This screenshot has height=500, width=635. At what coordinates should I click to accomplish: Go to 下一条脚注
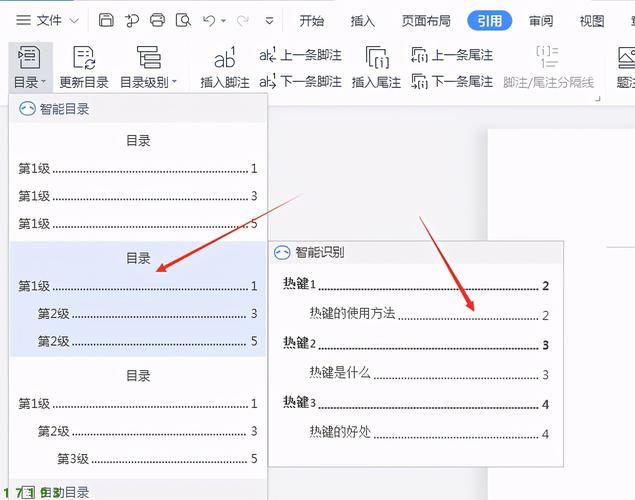pyautogui.click(x=300, y=82)
